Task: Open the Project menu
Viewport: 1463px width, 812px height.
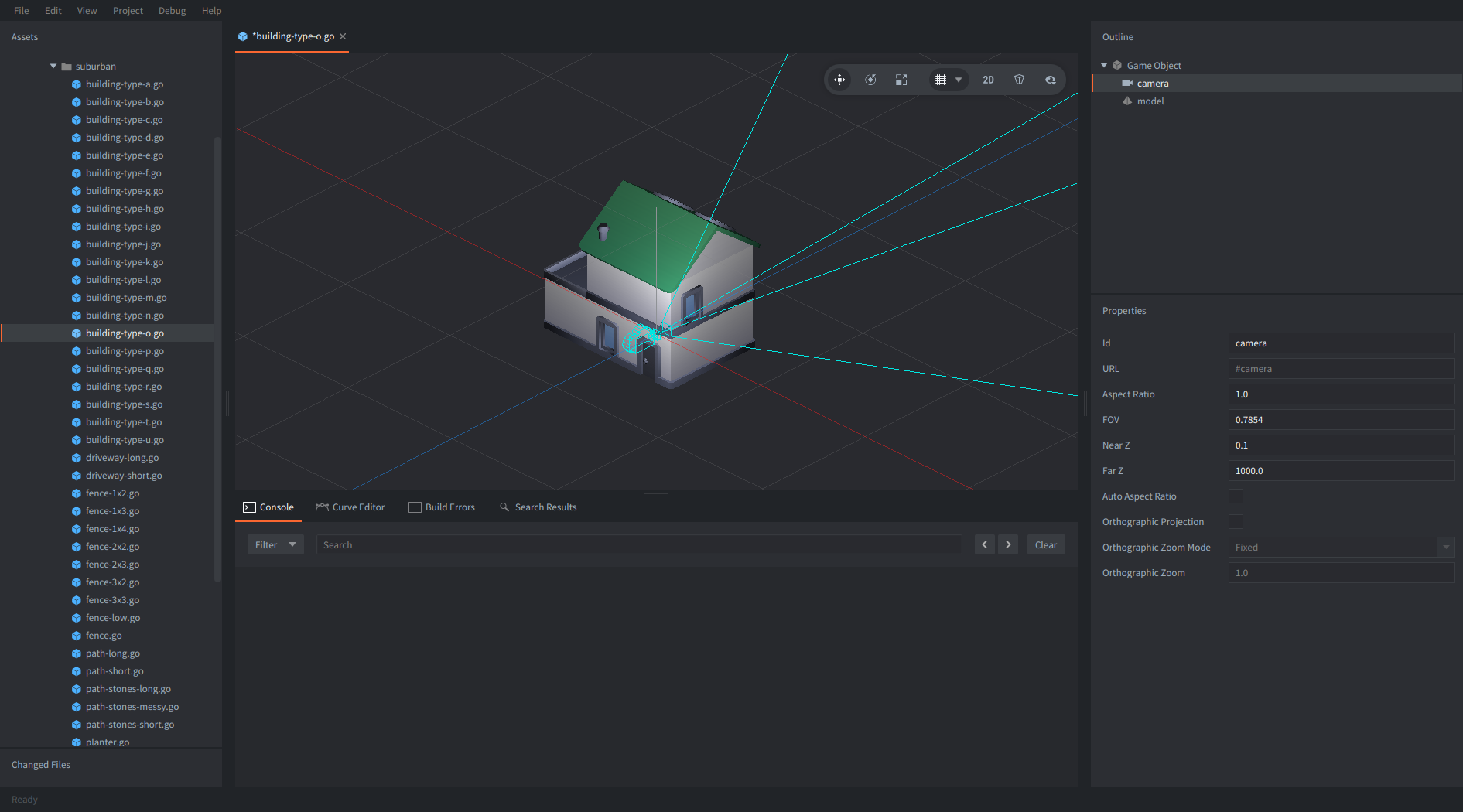Action: 128,11
